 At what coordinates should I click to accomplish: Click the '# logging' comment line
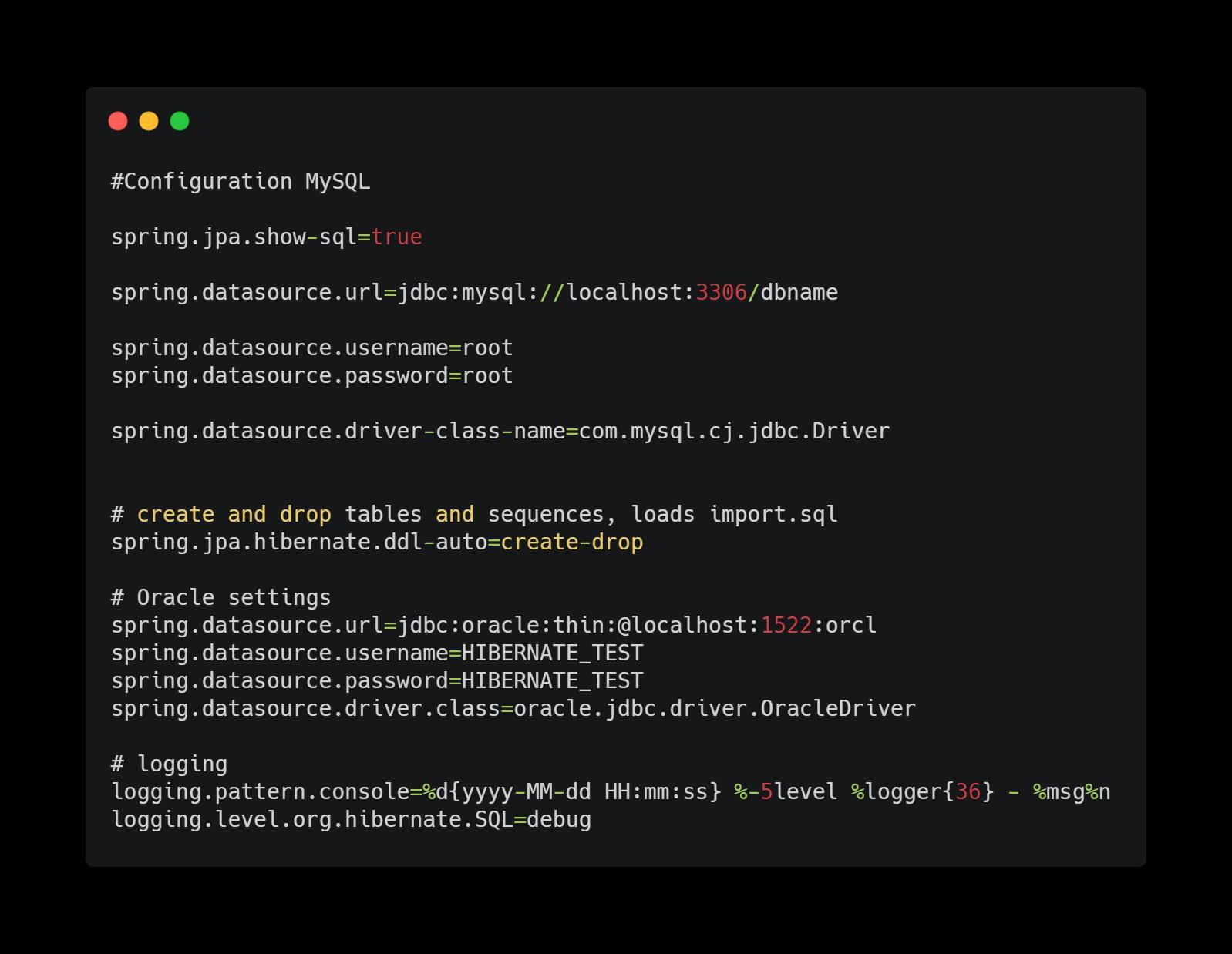coord(170,764)
